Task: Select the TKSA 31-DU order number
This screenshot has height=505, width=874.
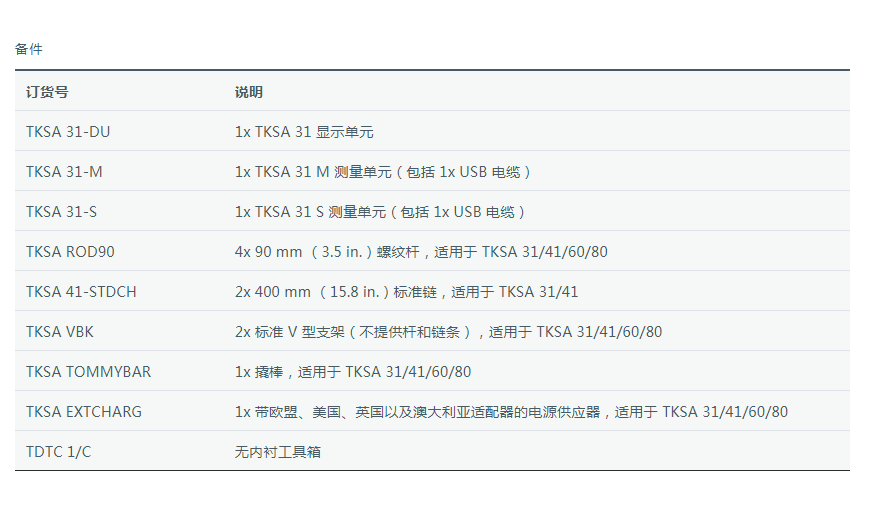Action: pos(68,132)
